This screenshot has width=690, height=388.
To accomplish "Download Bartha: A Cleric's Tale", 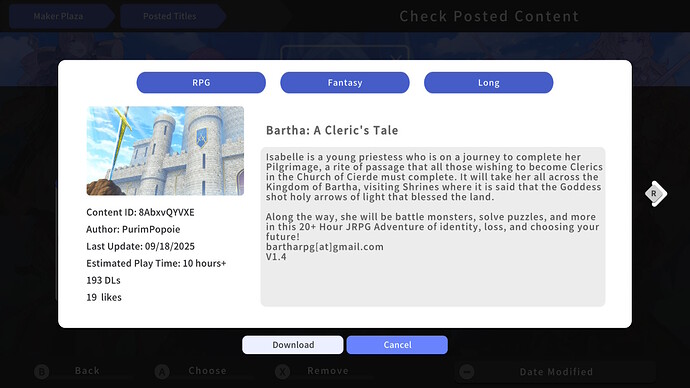I will tap(293, 345).
